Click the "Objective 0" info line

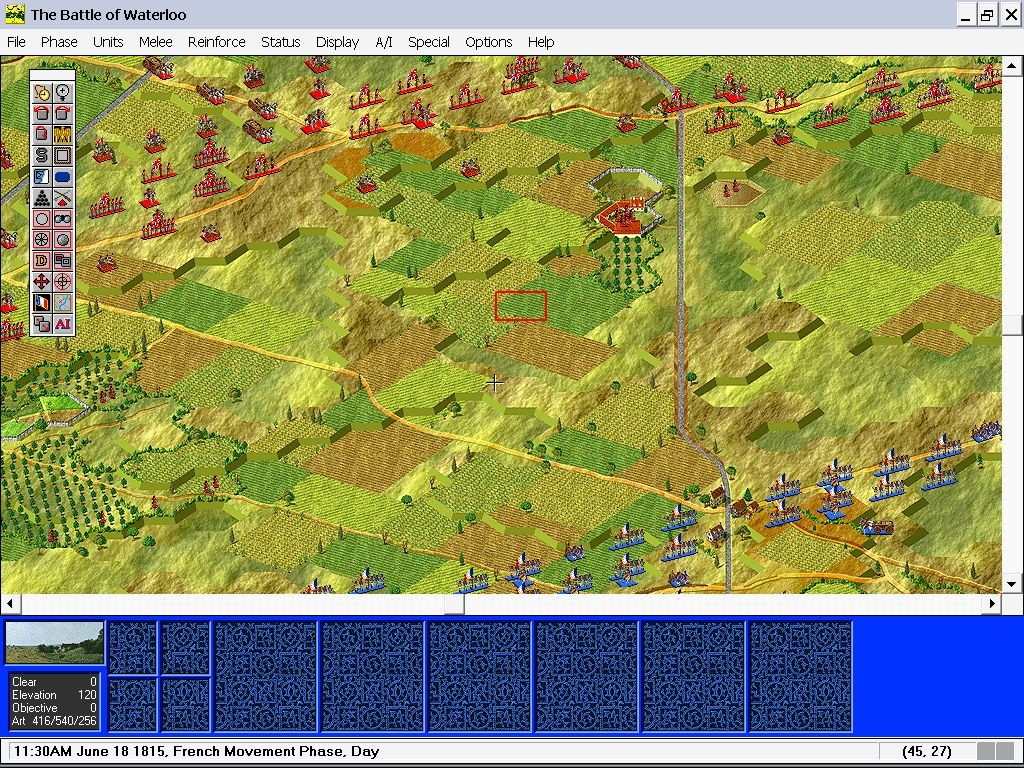click(54, 708)
